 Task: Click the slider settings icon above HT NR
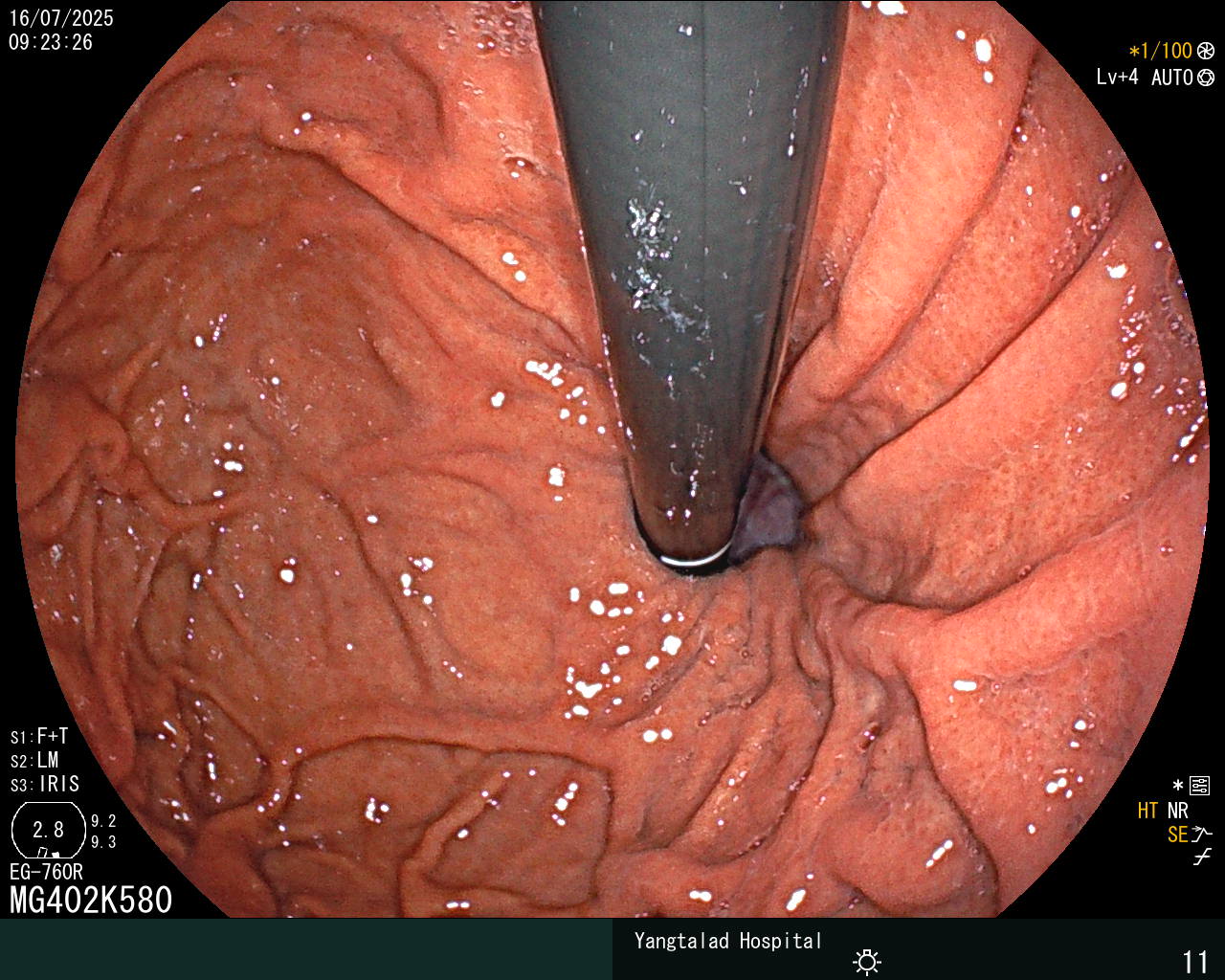point(1199,787)
